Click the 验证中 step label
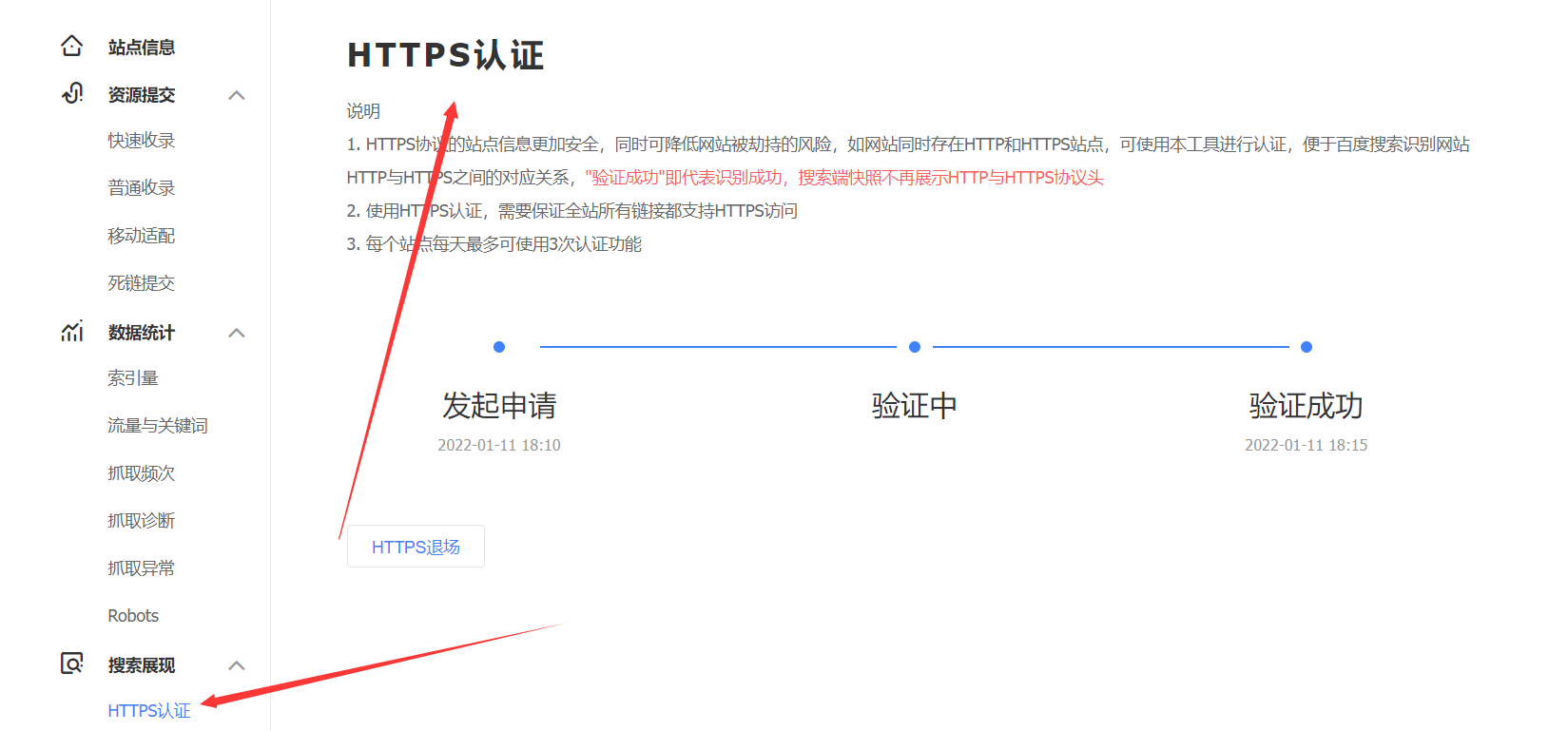This screenshot has height=731, width=1568. click(915, 406)
